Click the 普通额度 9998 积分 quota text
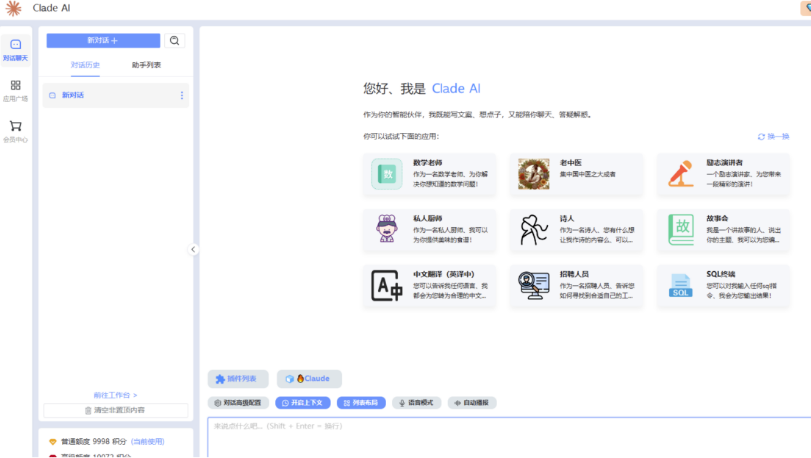 [94, 441]
